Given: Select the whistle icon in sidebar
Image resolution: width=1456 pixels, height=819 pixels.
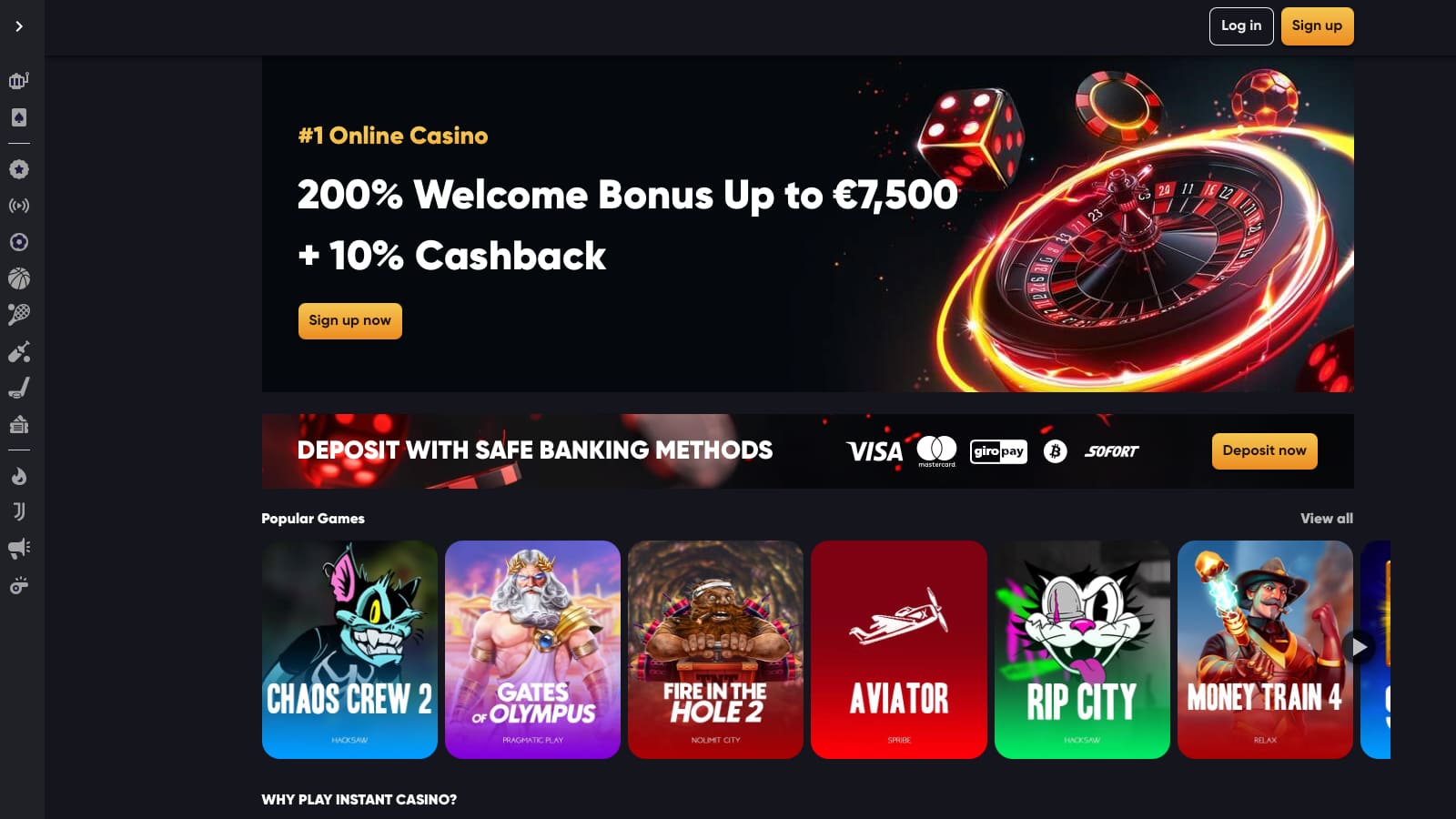Looking at the screenshot, I should [19, 585].
